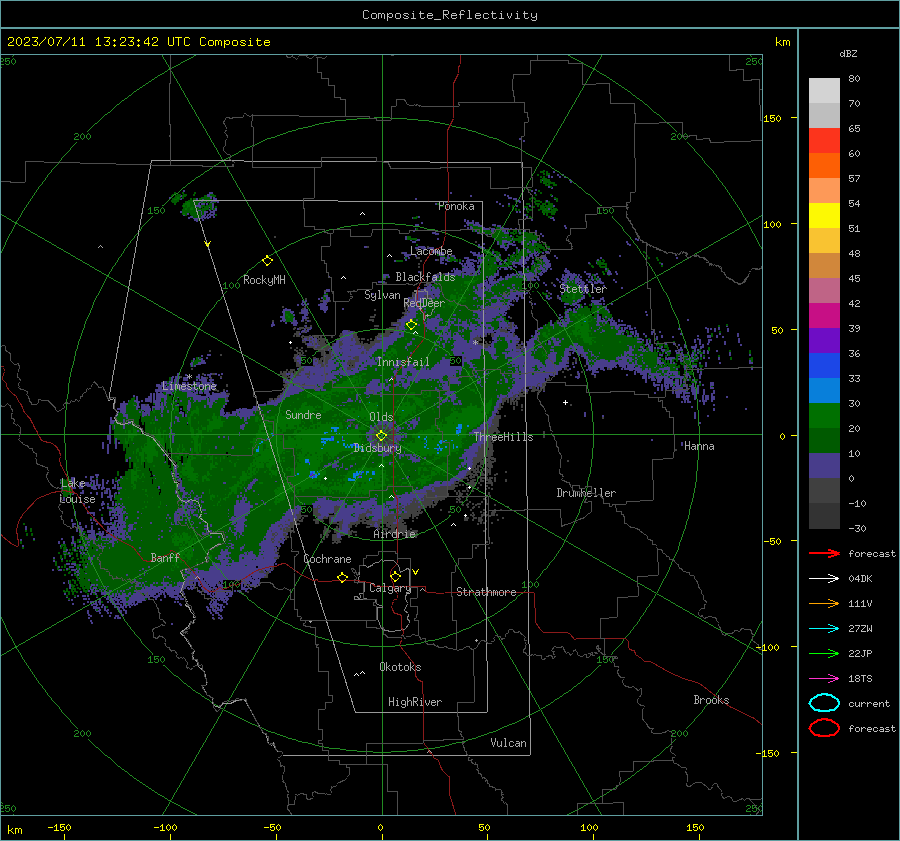
Task: Click the Hanna town label
Action: 699,446
